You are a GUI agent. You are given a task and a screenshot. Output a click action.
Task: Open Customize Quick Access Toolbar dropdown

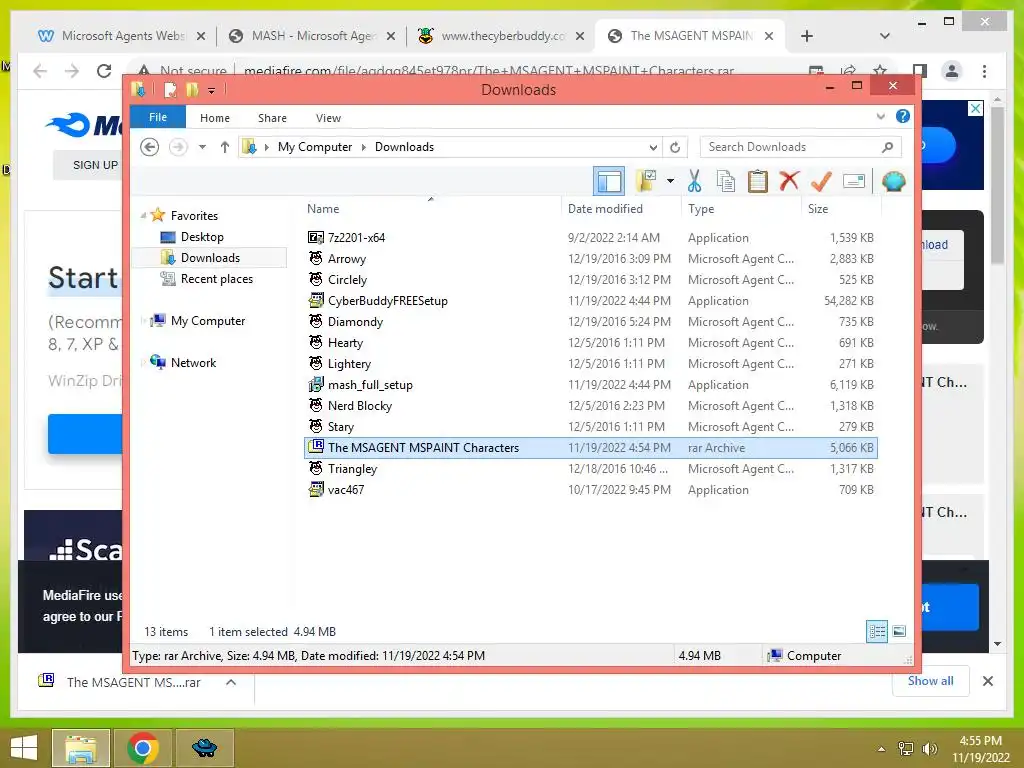212,90
